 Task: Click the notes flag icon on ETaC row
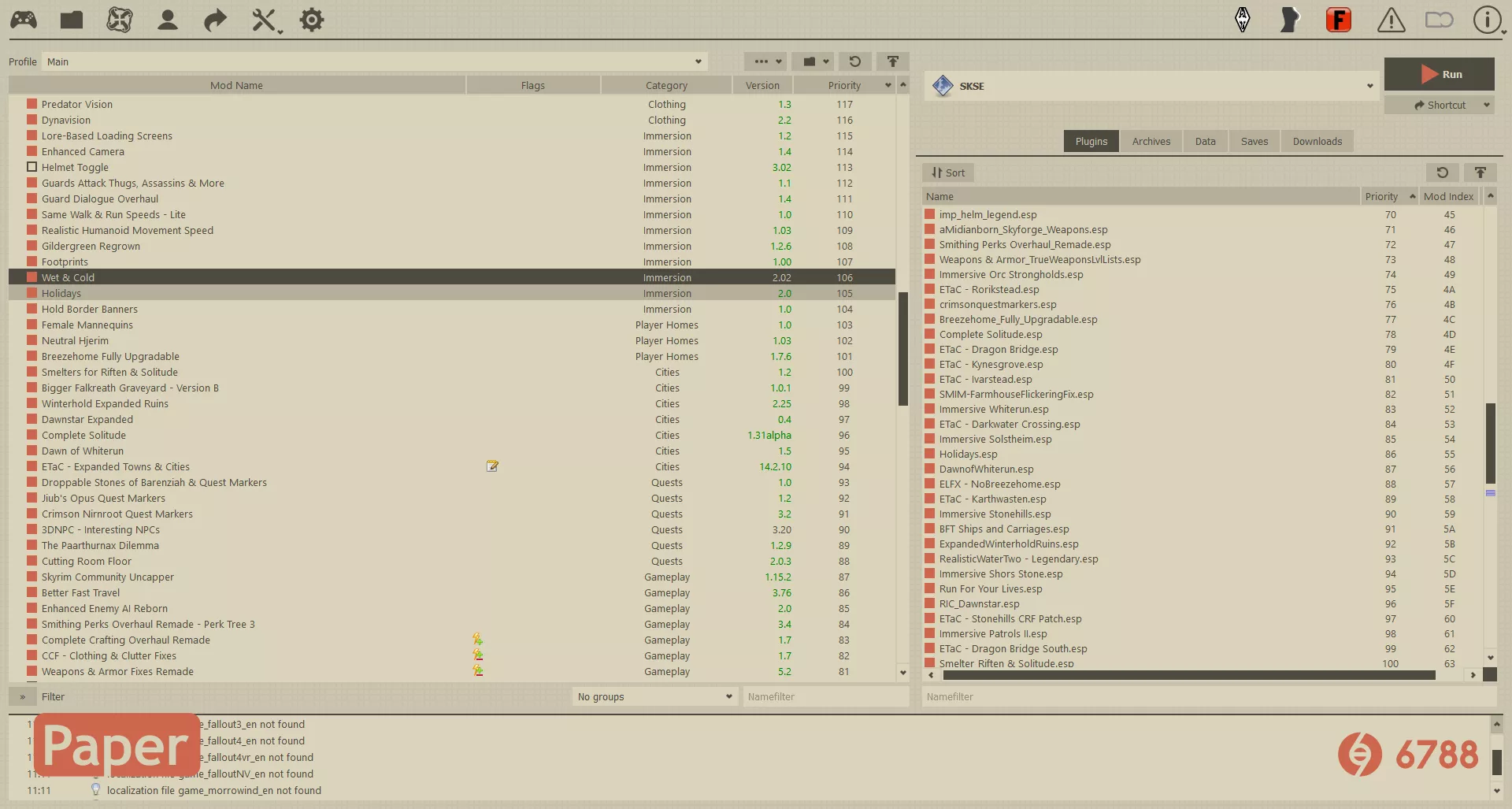click(x=492, y=466)
